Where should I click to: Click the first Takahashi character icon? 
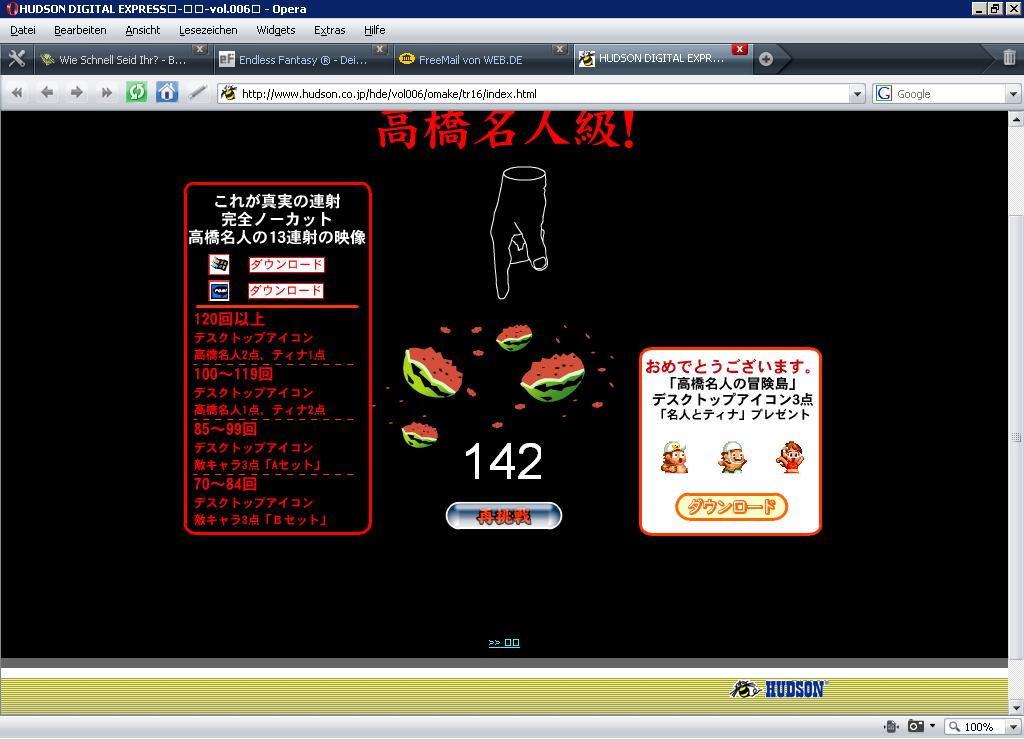pyautogui.click(x=675, y=457)
